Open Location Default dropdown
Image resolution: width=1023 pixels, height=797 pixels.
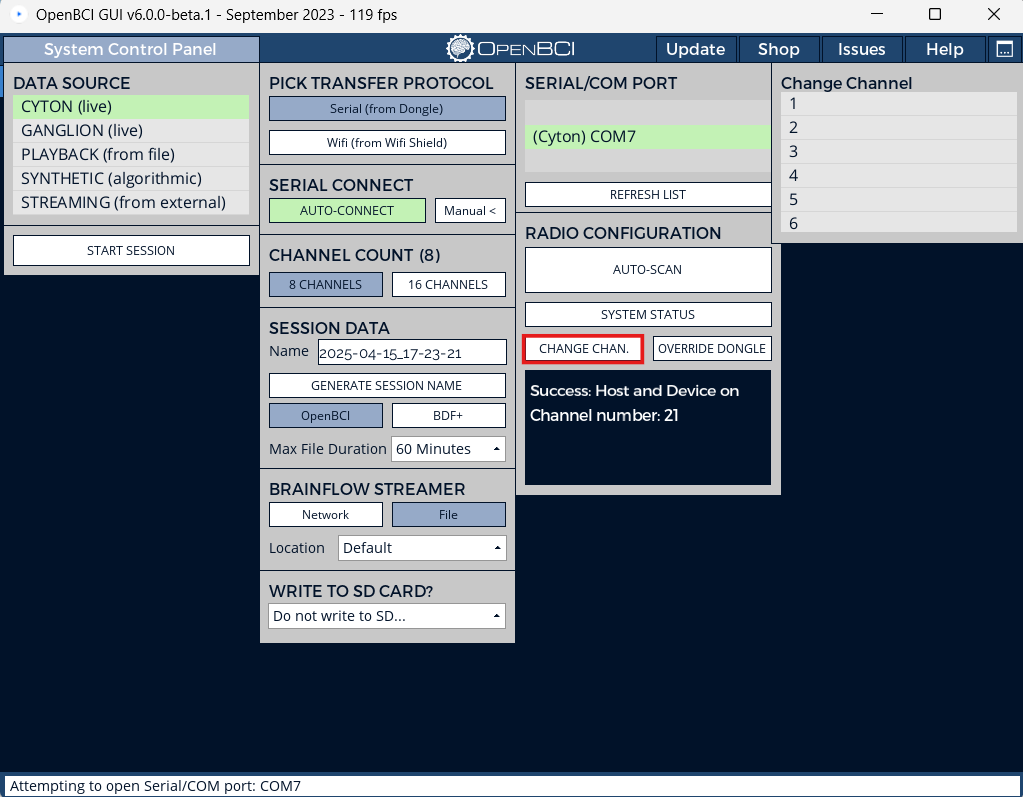(x=422, y=548)
